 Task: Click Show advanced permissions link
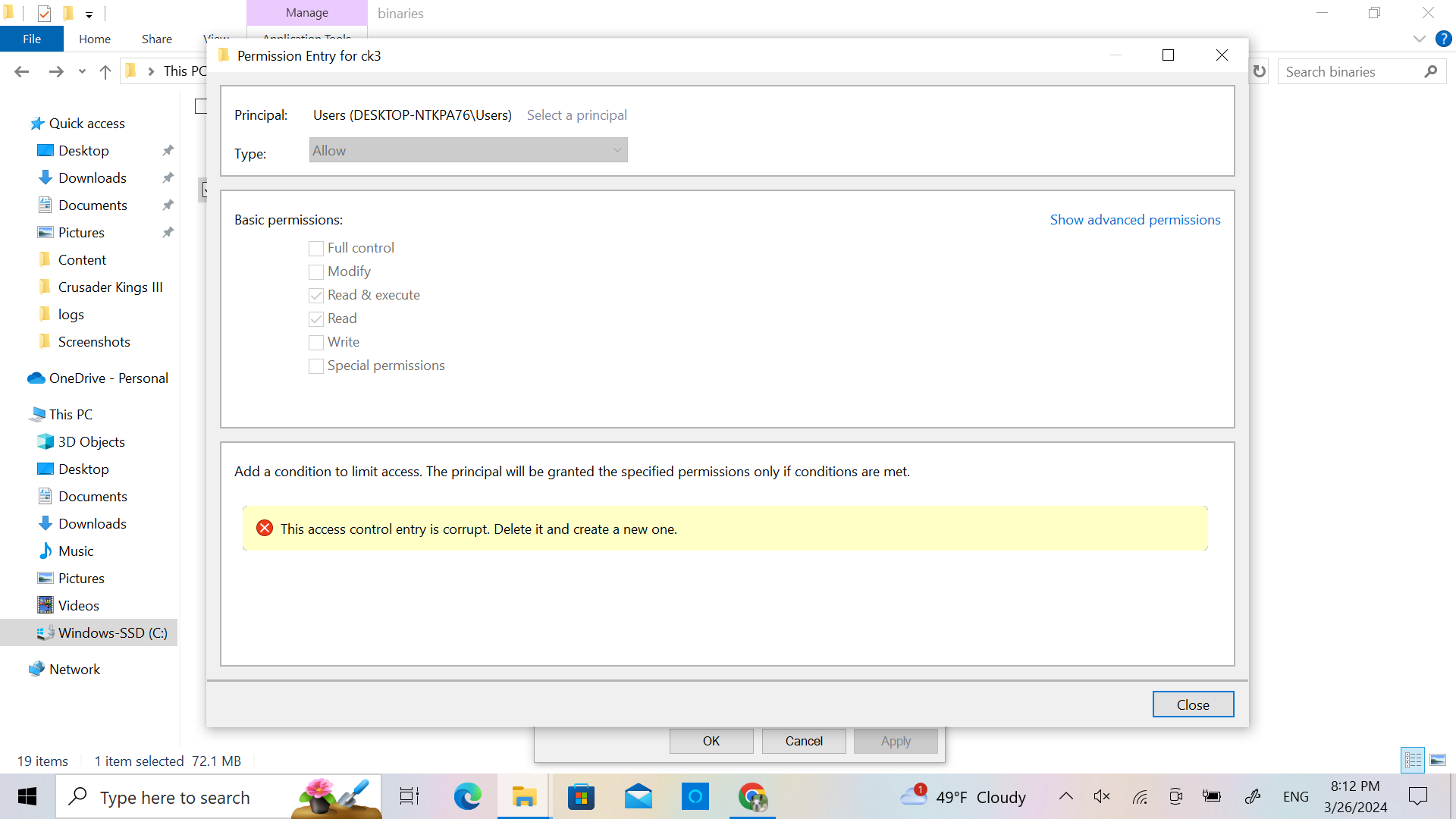(x=1134, y=219)
